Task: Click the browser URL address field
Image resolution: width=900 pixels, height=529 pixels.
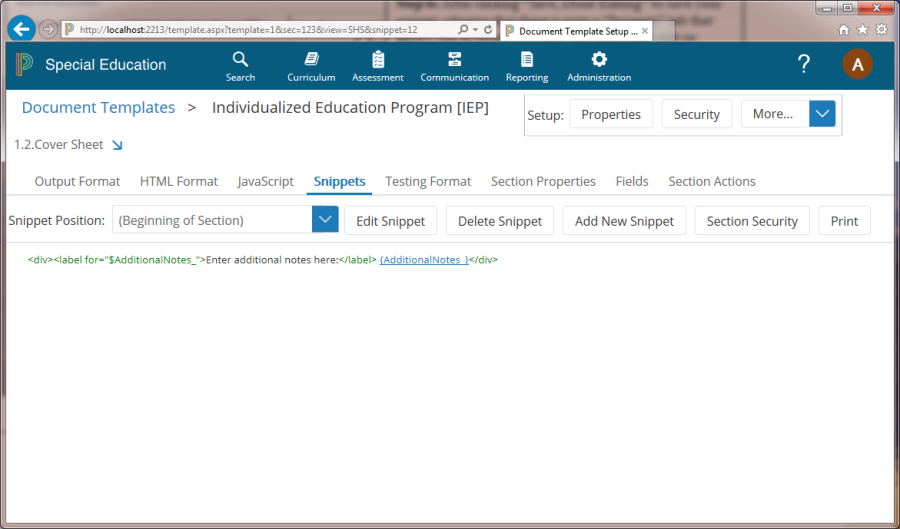Action: pyautogui.click(x=260, y=30)
